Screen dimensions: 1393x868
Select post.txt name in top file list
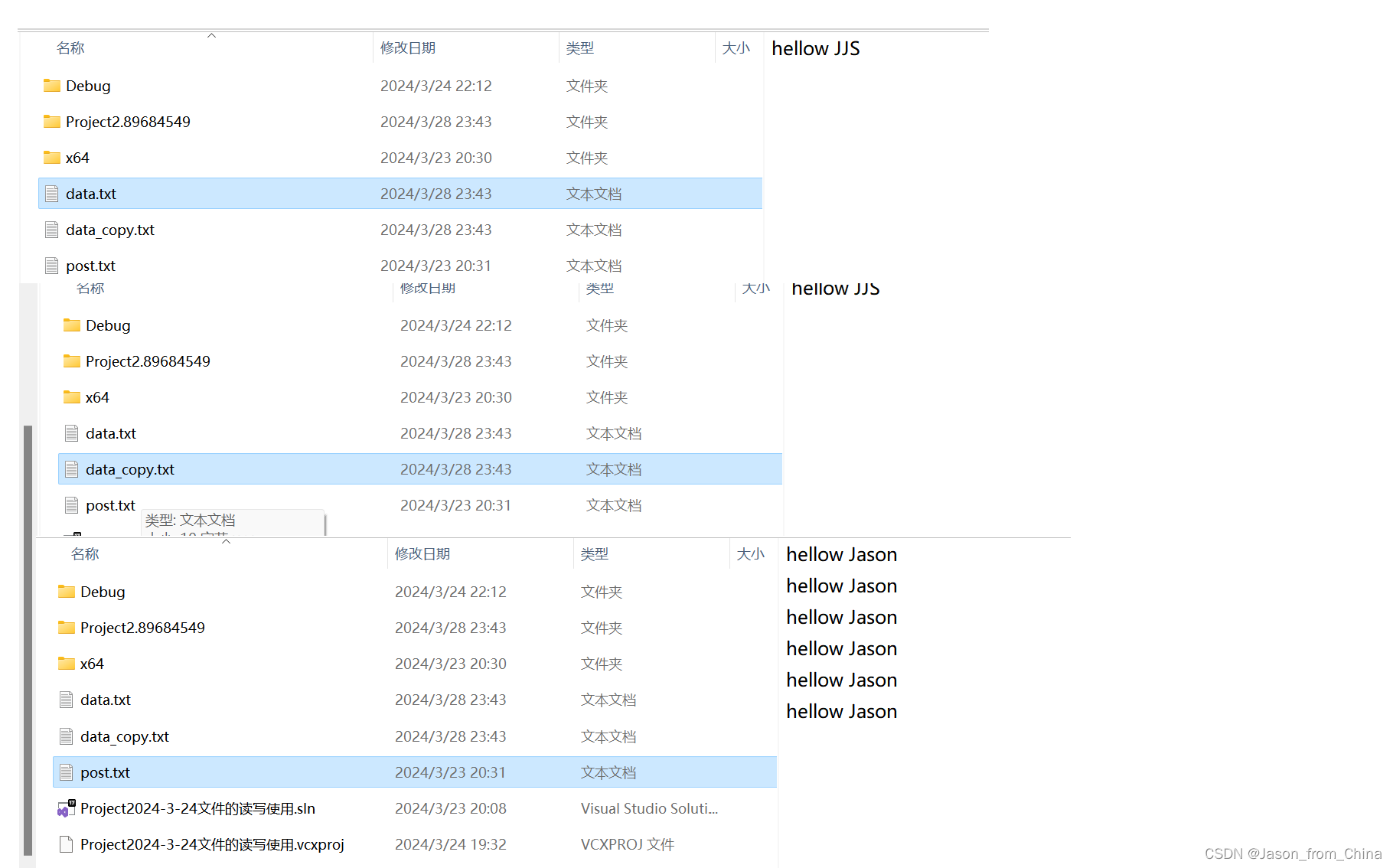pos(90,266)
